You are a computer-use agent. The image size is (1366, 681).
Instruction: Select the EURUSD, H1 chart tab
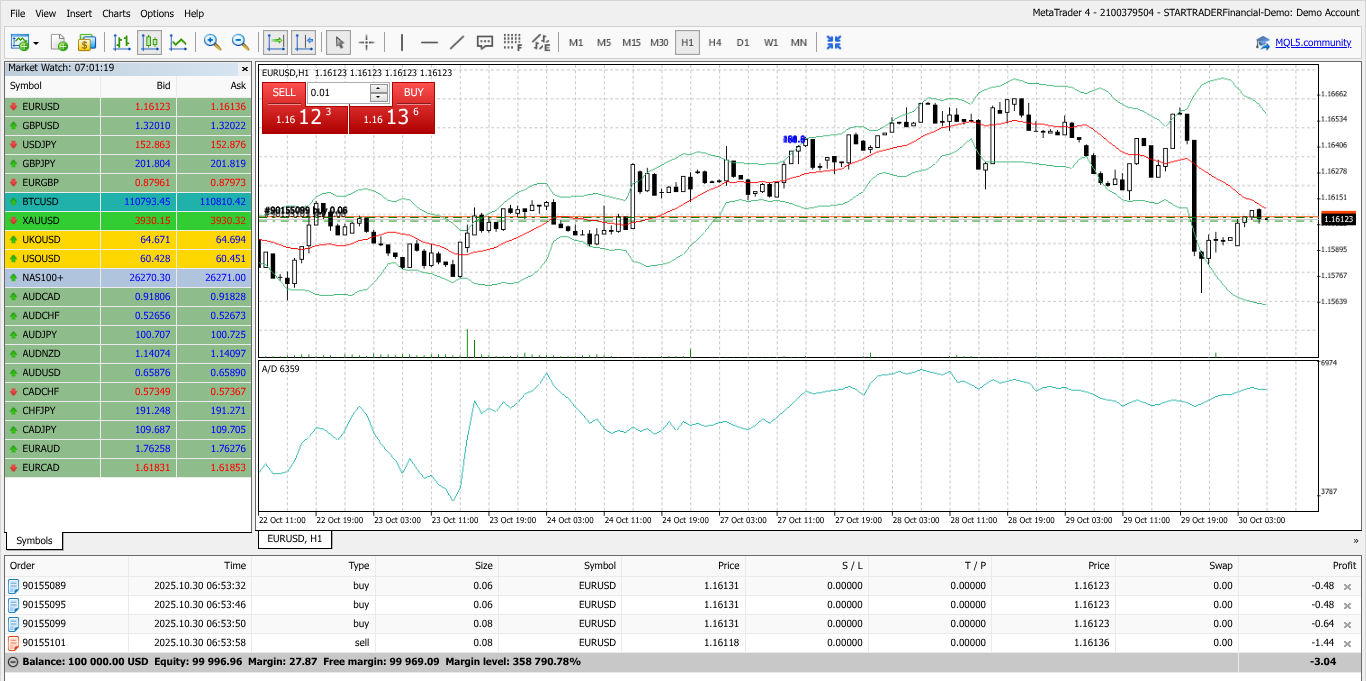click(x=295, y=540)
